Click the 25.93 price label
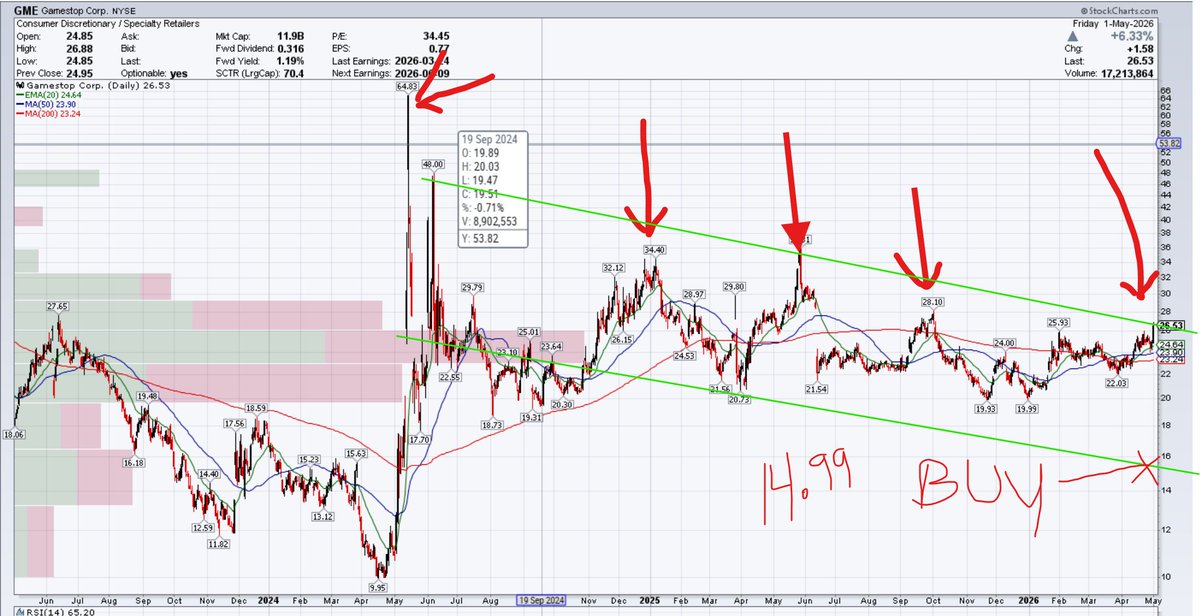The height and width of the screenshot is (616, 1200). pos(1059,322)
